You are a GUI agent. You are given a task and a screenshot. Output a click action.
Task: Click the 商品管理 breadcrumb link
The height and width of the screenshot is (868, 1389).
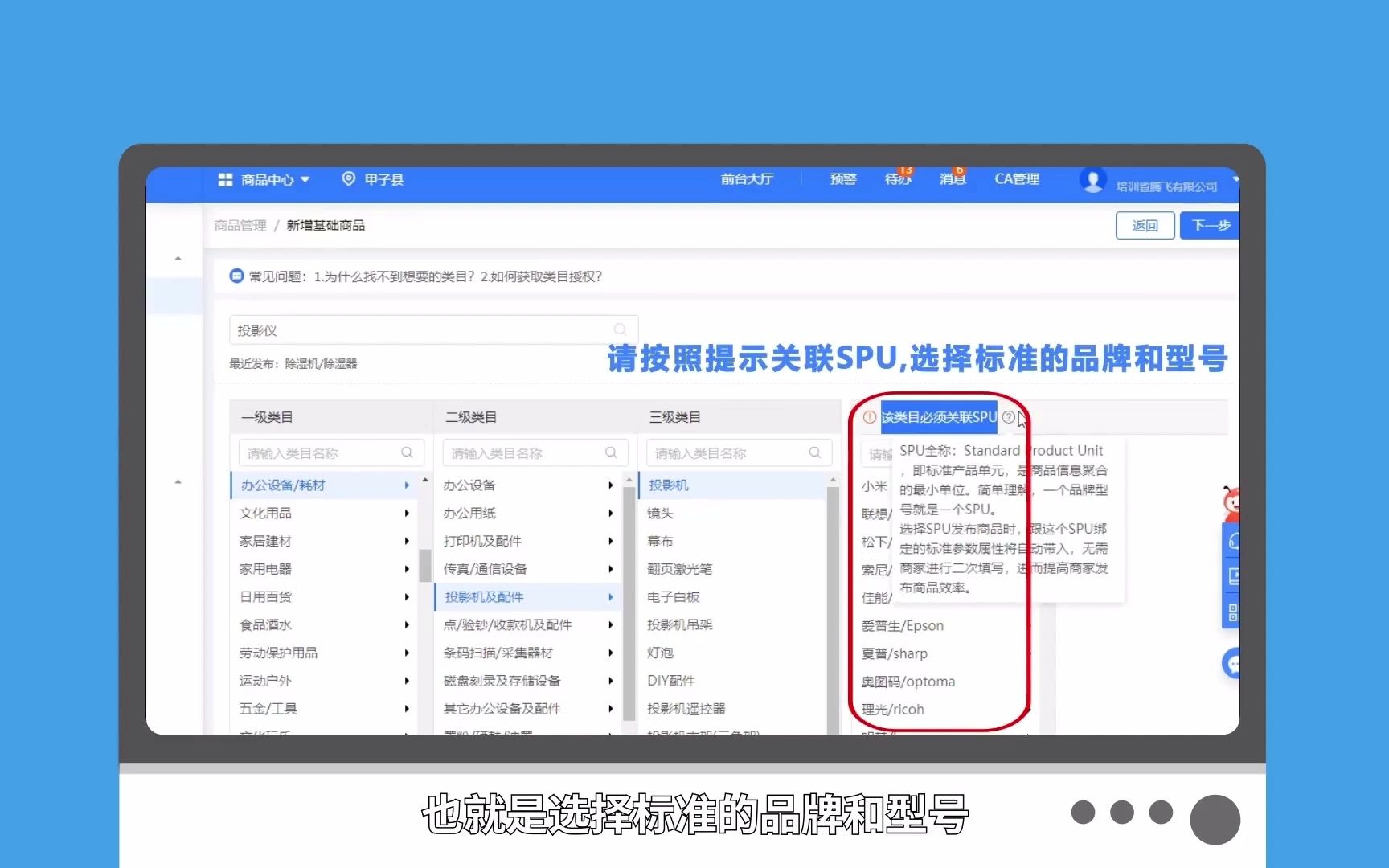(240, 226)
